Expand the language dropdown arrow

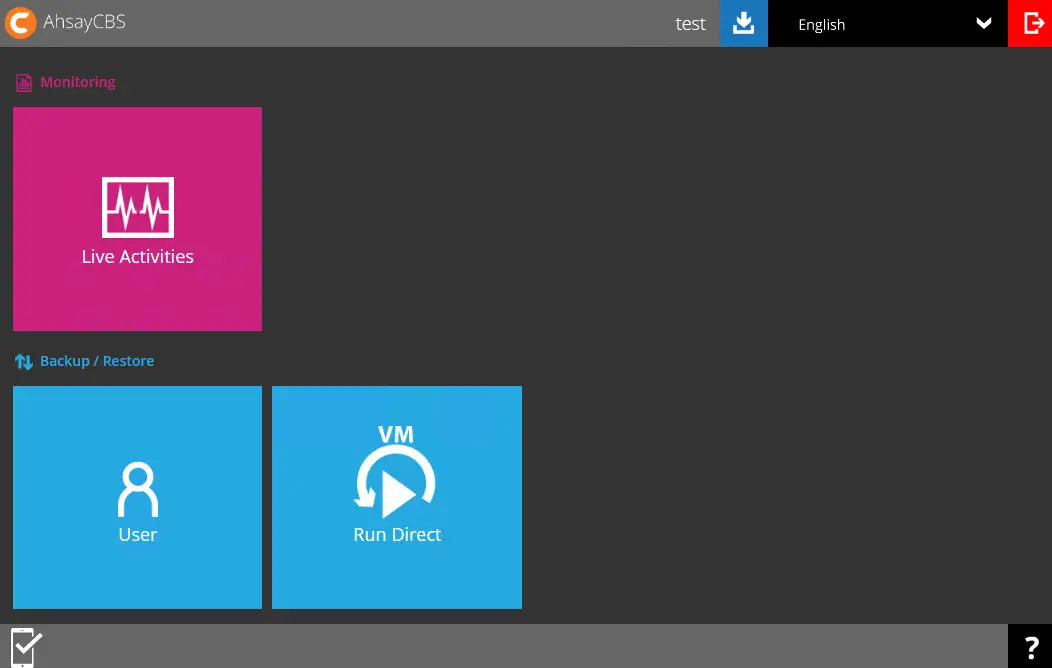[x=984, y=24]
